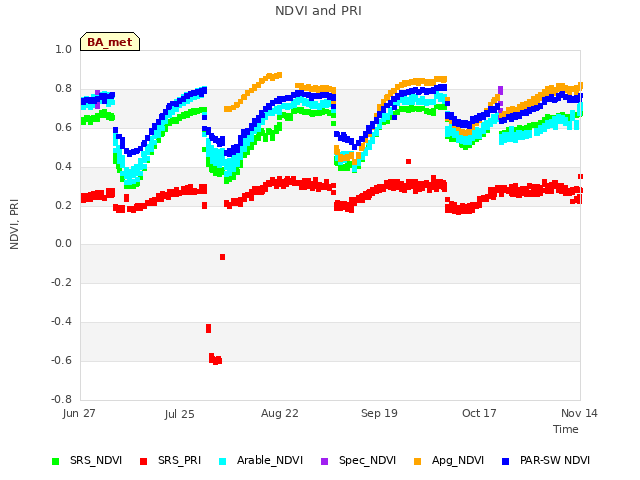Viewport: 640px width, 480px height.
Task: Click the 1.0 y-axis tick label
Action: tap(64, 49)
